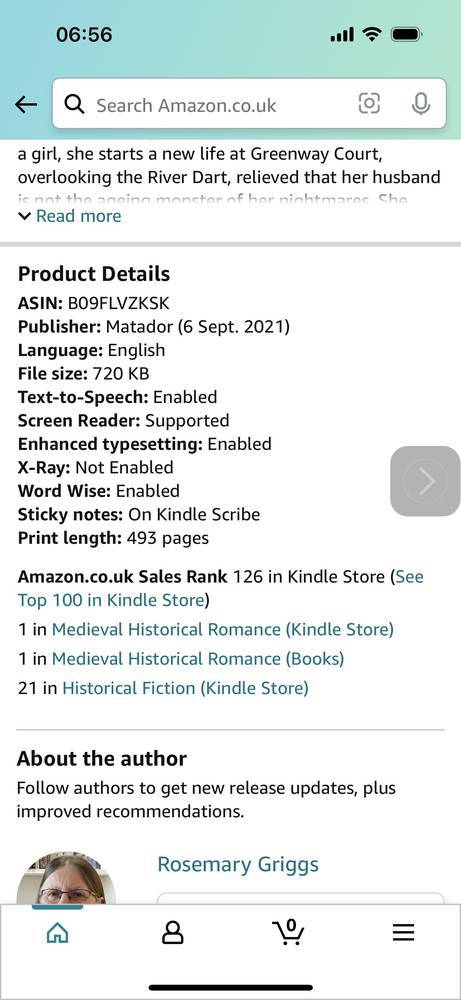Tap the button under Rosemary Griggs' name
Image resolution: width=461 pixels, height=1000 pixels.
(x=300, y=899)
